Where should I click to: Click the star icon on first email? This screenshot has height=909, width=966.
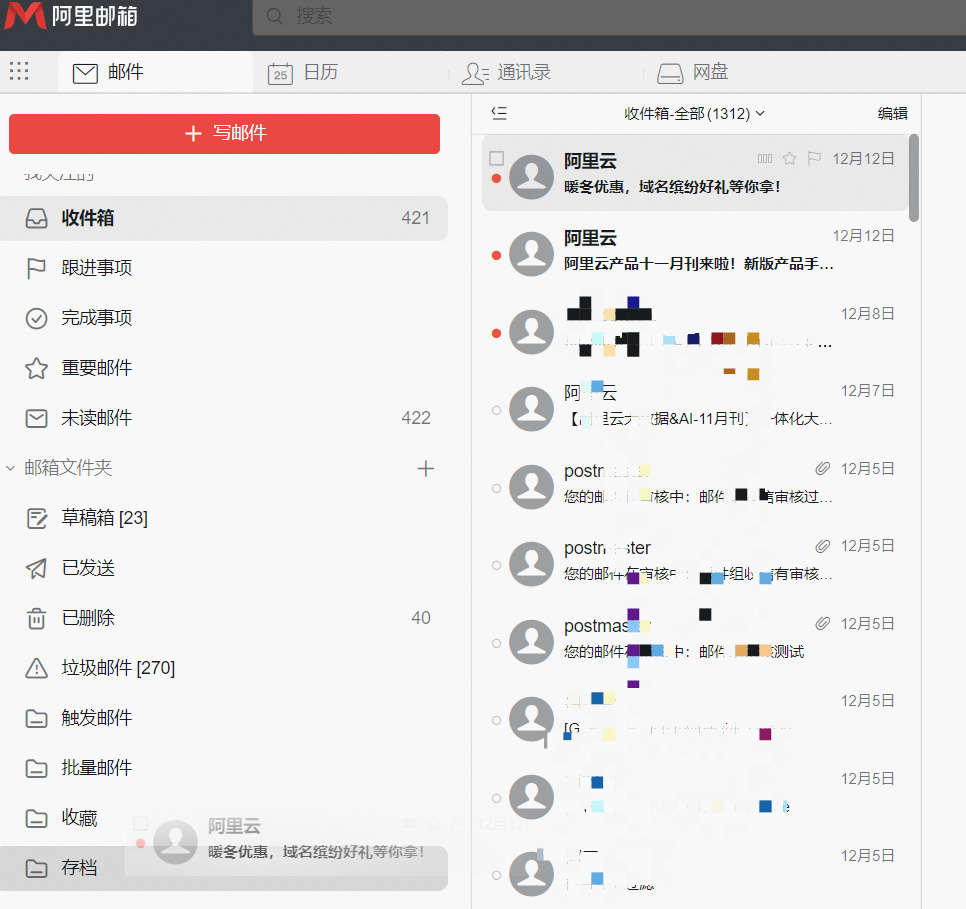[x=789, y=158]
